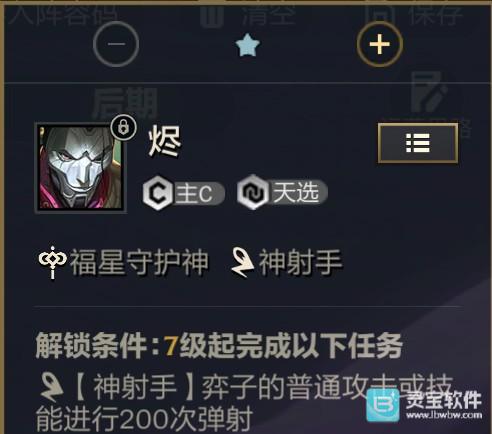Toggle the 主C carry tag
Image resolution: width=492 pixels, height=434 pixels.
pyautogui.click(x=184, y=193)
